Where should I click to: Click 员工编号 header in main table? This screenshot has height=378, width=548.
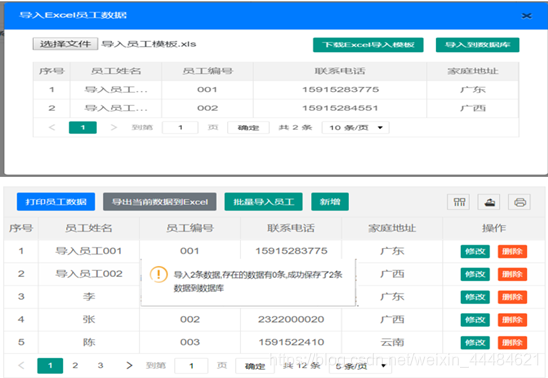(190, 228)
